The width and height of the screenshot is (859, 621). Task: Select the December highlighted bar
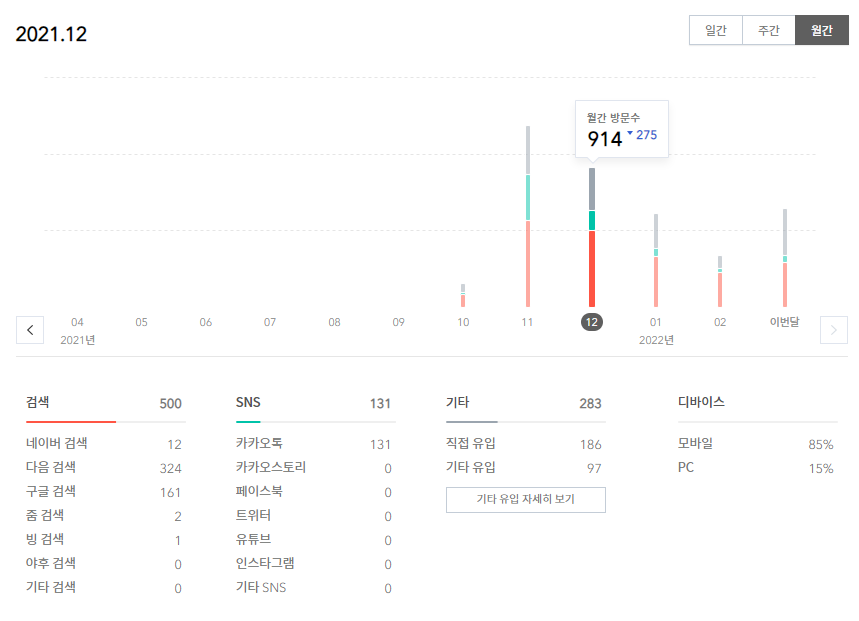point(592,237)
